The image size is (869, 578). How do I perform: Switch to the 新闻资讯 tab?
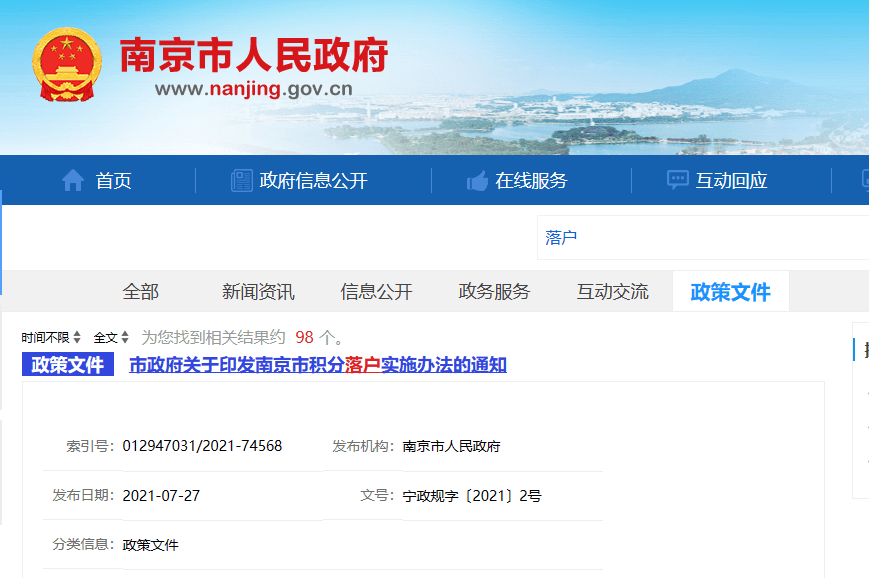[x=258, y=291]
